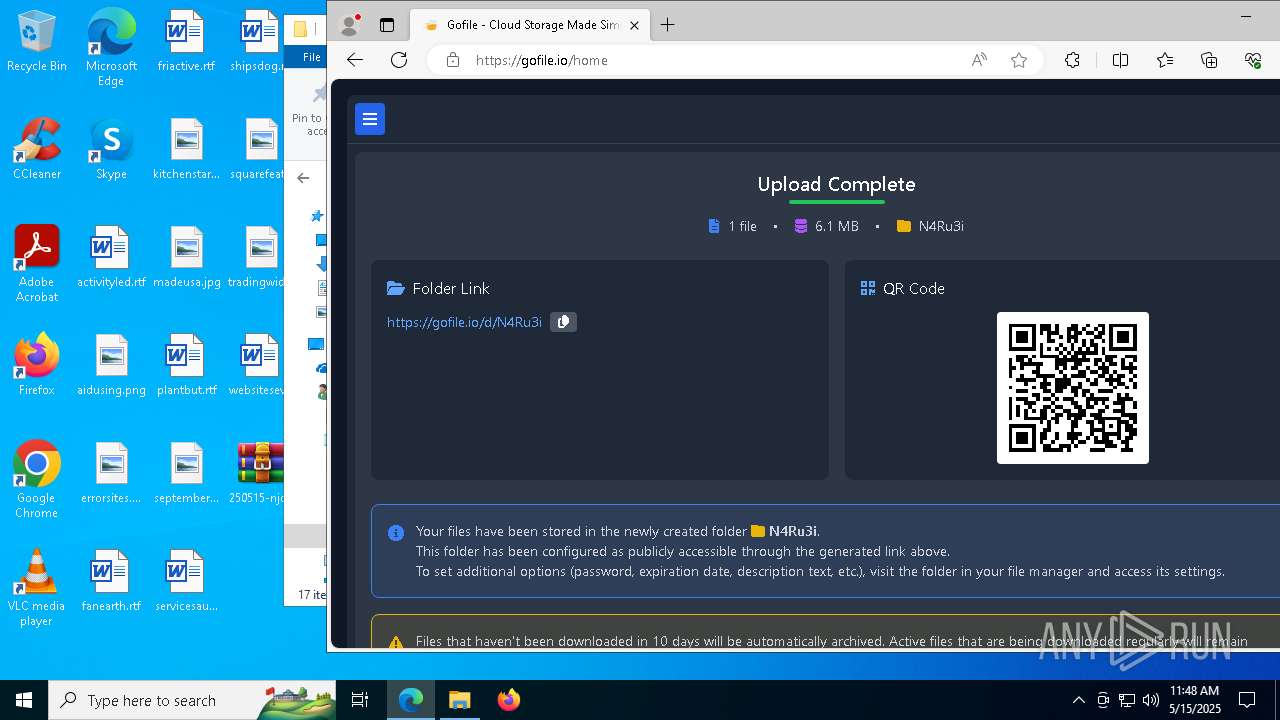
Task: Close the Gofile tab
Action: pos(634,25)
